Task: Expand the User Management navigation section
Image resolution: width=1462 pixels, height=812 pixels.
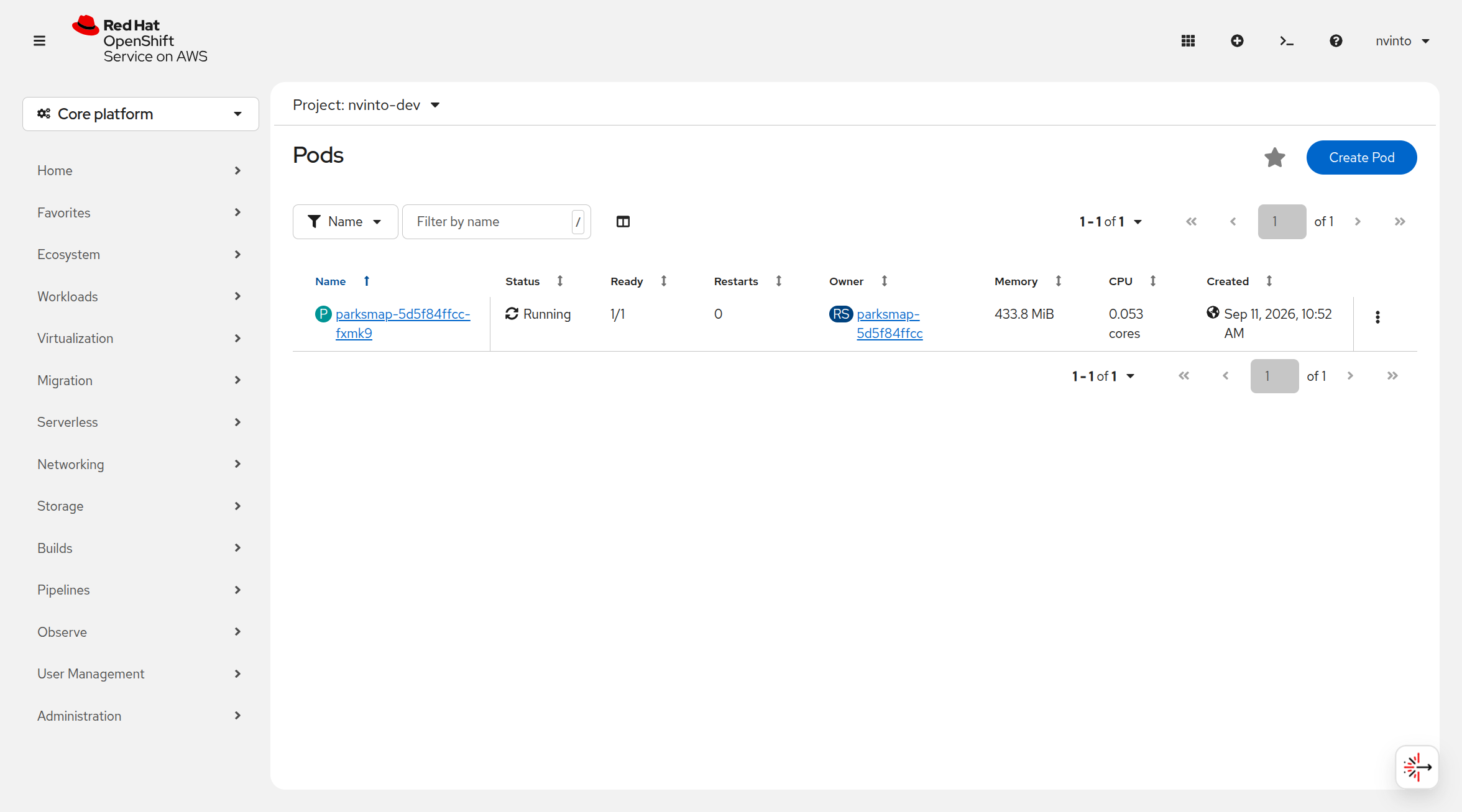Action: tap(139, 674)
